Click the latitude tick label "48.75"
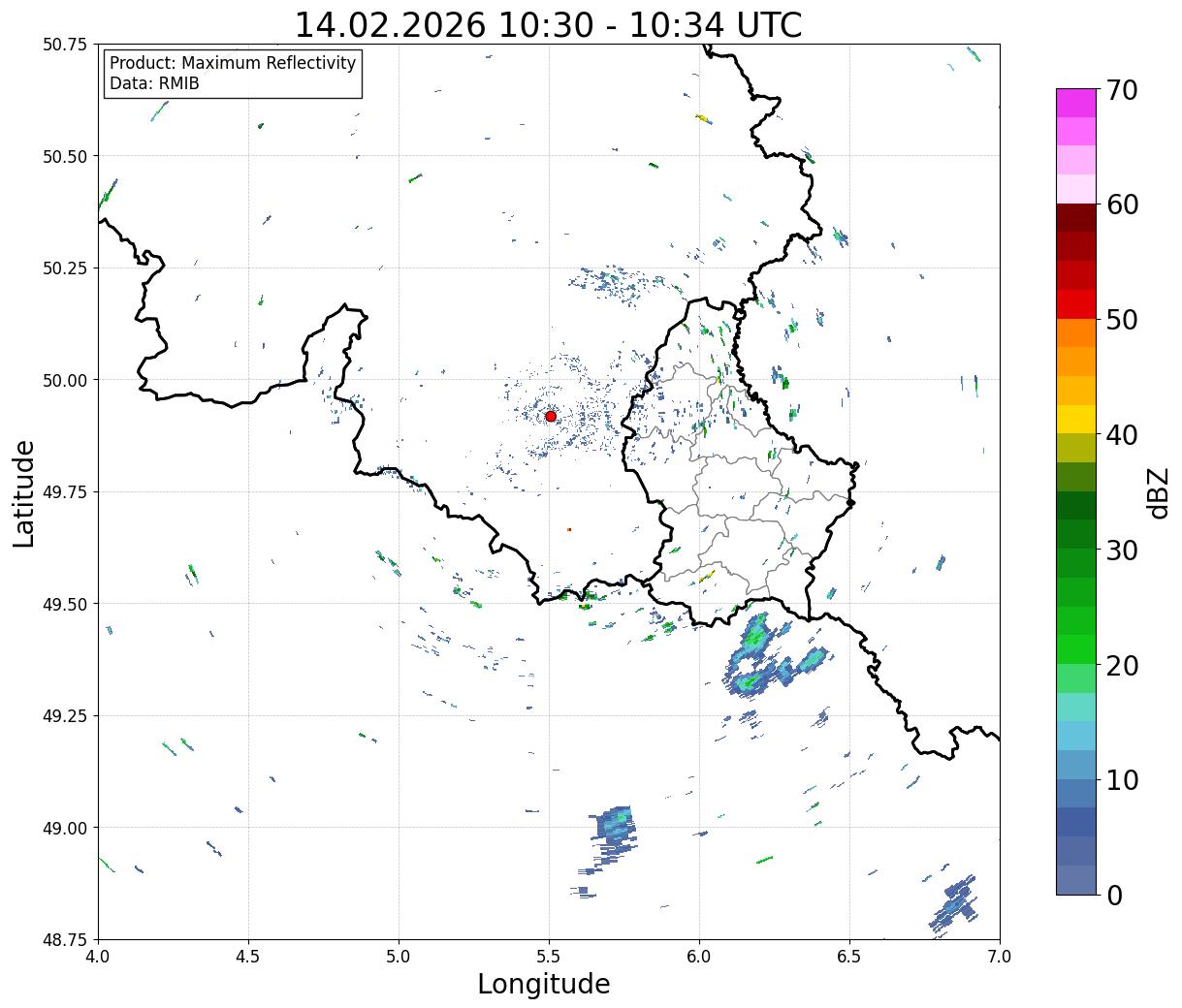Image resolution: width=1182 pixels, height=1008 pixels. (65, 939)
